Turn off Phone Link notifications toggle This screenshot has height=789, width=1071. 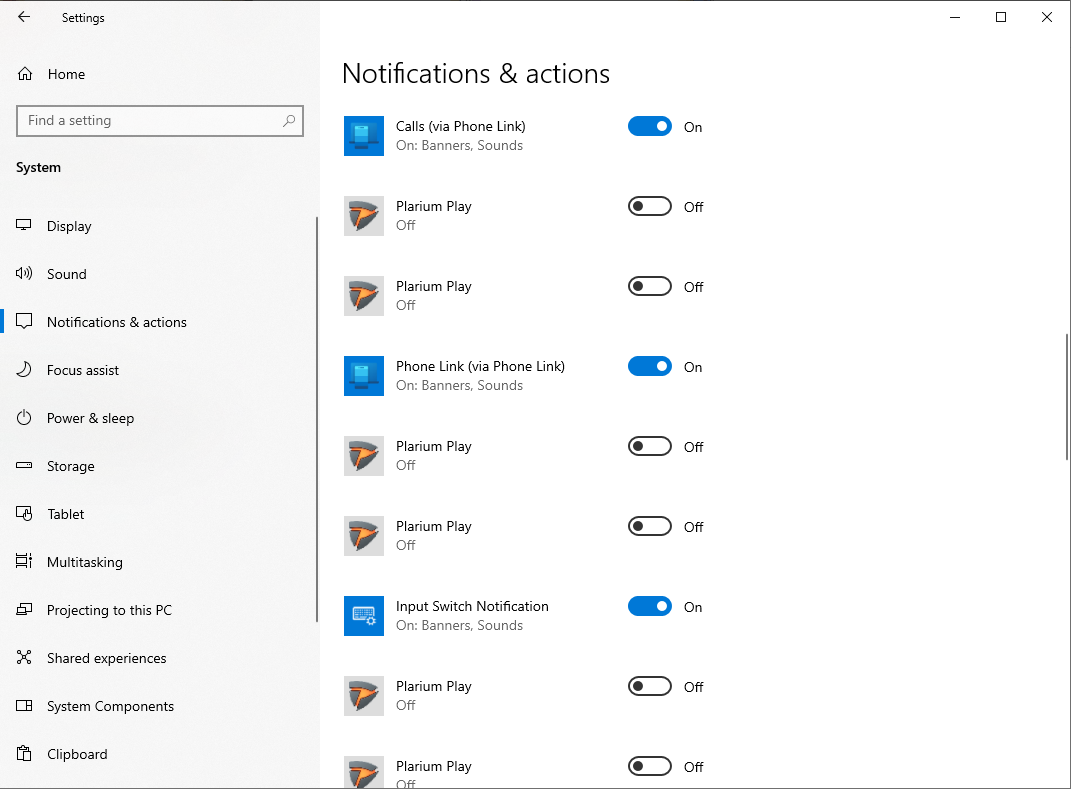coord(649,367)
